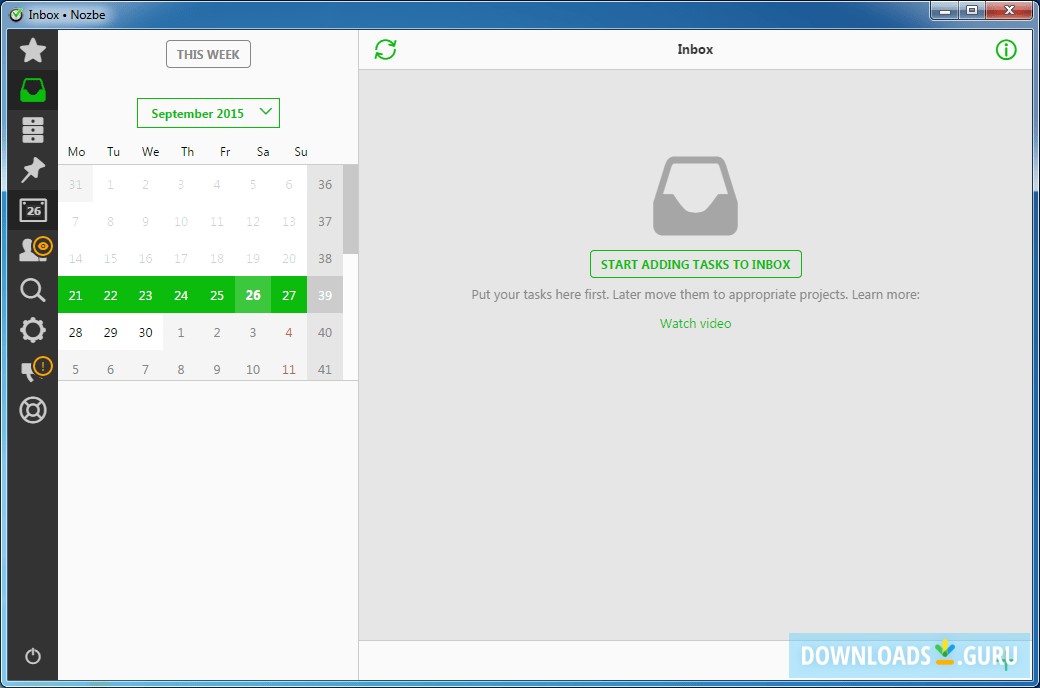Click the Nozbe app icon in title bar

(x=16, y=15)
